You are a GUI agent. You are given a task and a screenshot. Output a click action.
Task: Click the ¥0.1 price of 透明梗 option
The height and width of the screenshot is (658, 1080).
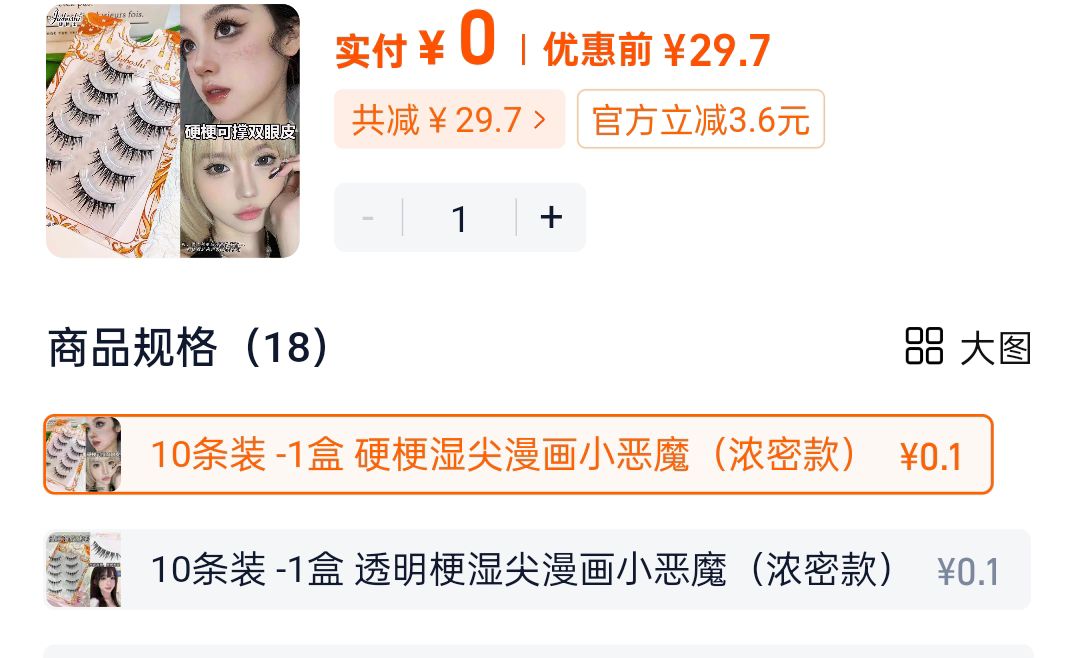pos(968,572)
